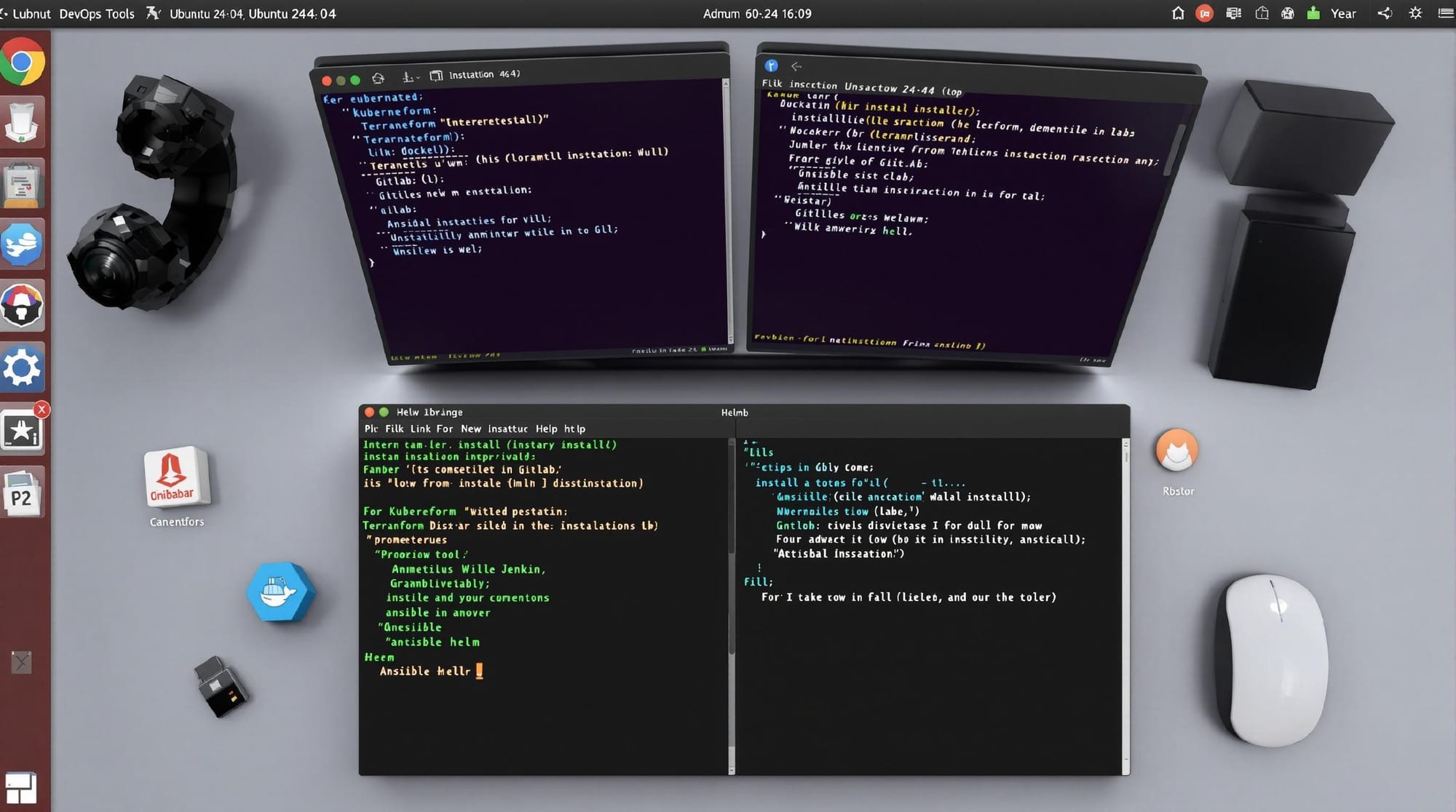Open the insattuc menu
This screenshot has height=812, width=1456.
tap(507, 429)
